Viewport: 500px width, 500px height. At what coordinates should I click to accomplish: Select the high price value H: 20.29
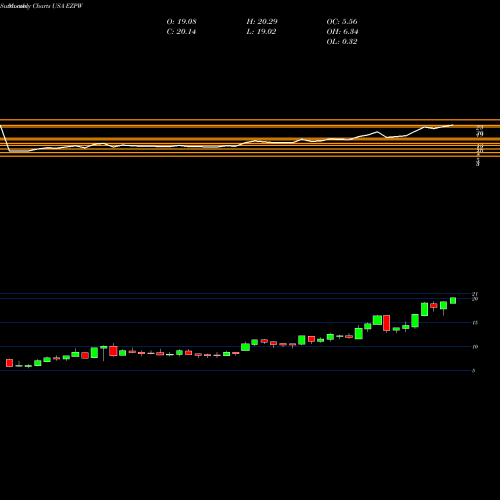point(262,22)
